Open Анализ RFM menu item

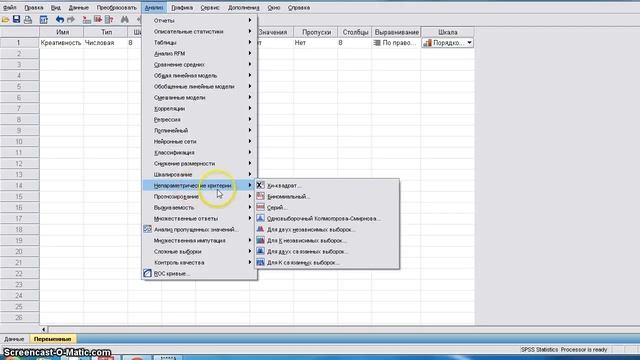[x=199, y=53]
